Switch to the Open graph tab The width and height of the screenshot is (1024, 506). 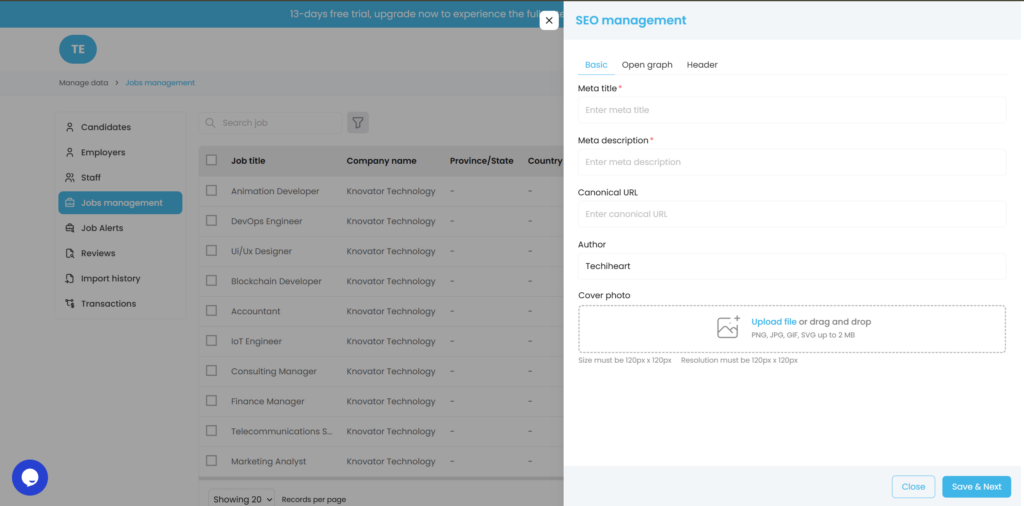[x=647, y=65]
